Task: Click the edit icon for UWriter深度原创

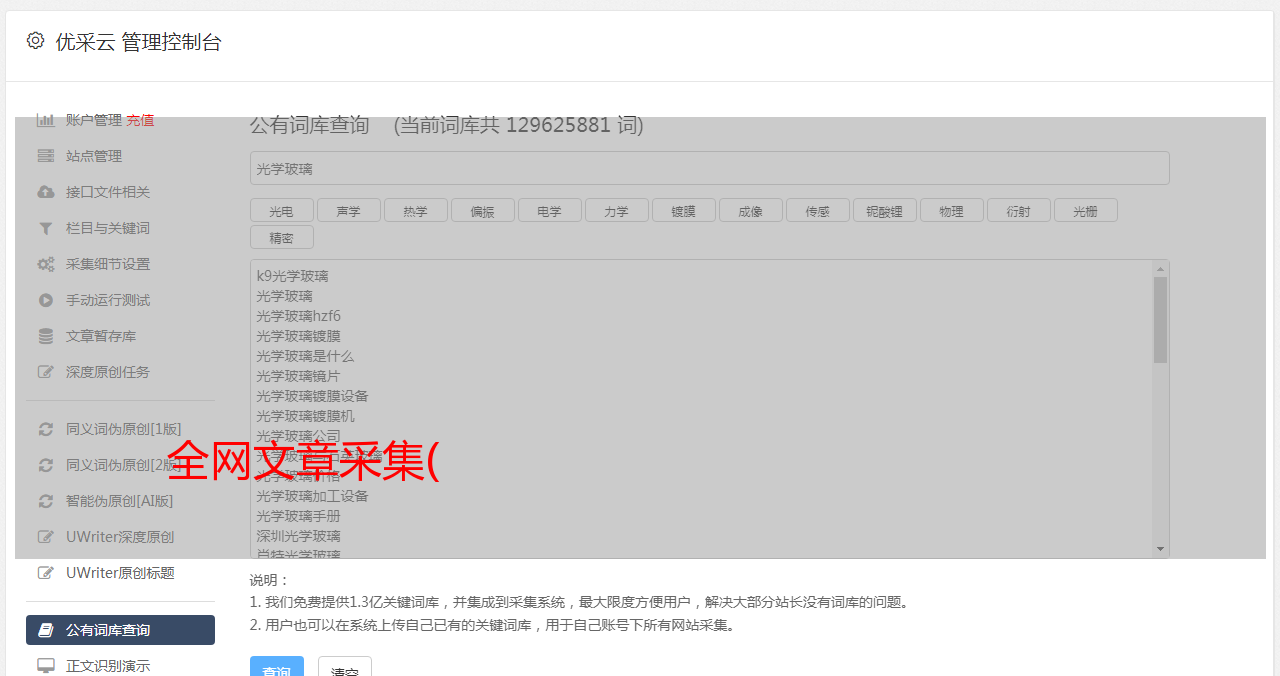Action: (46, 537)
